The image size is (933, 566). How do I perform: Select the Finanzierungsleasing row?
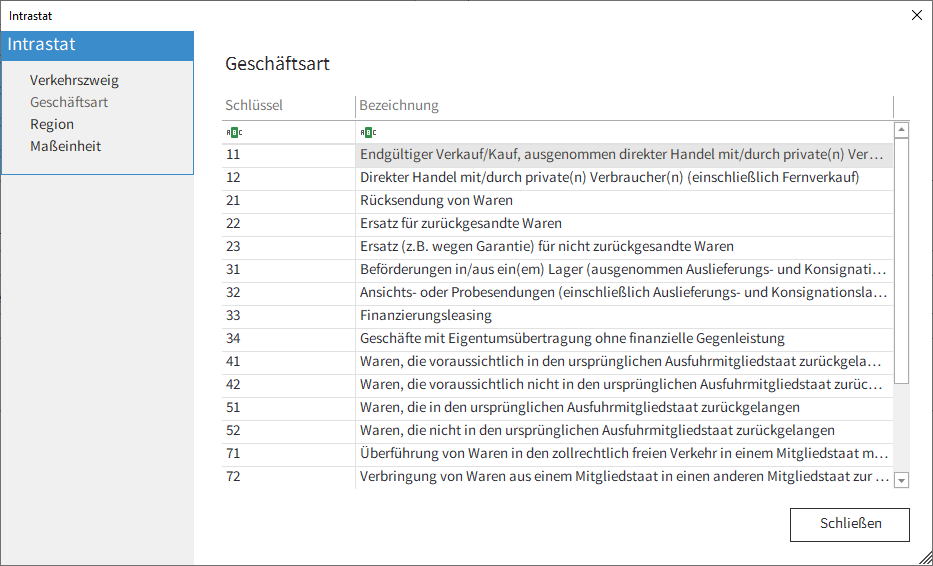pyautogui.click(x=558, y=315)
